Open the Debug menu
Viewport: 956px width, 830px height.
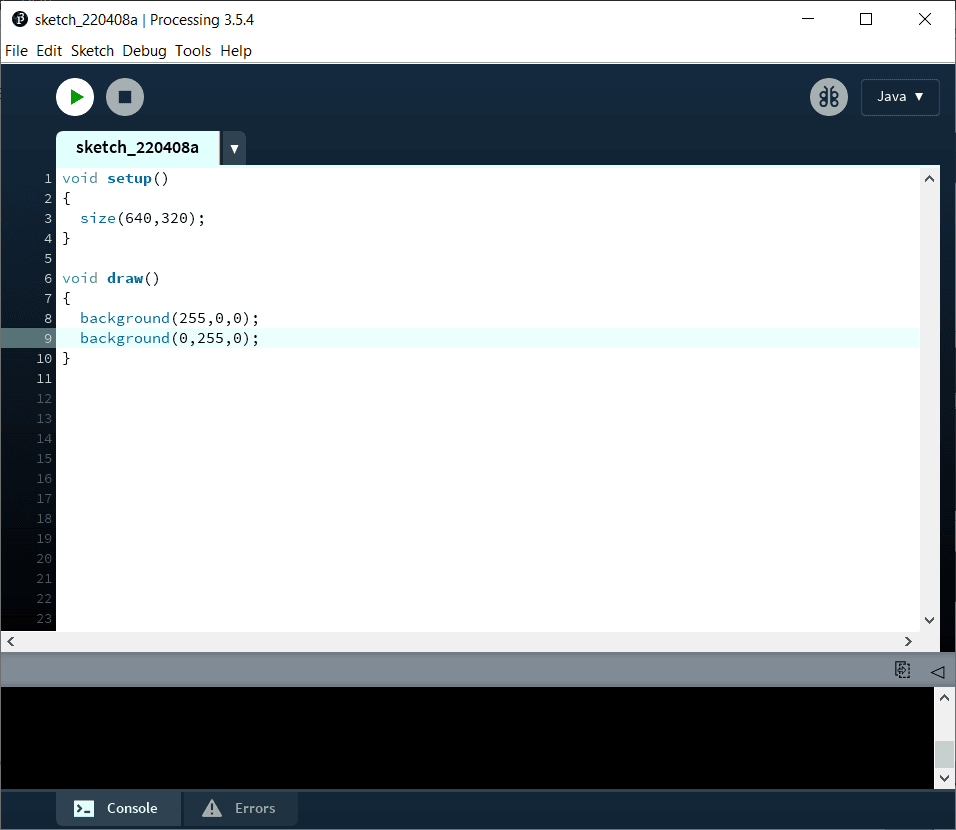click(x=144, y=51)
